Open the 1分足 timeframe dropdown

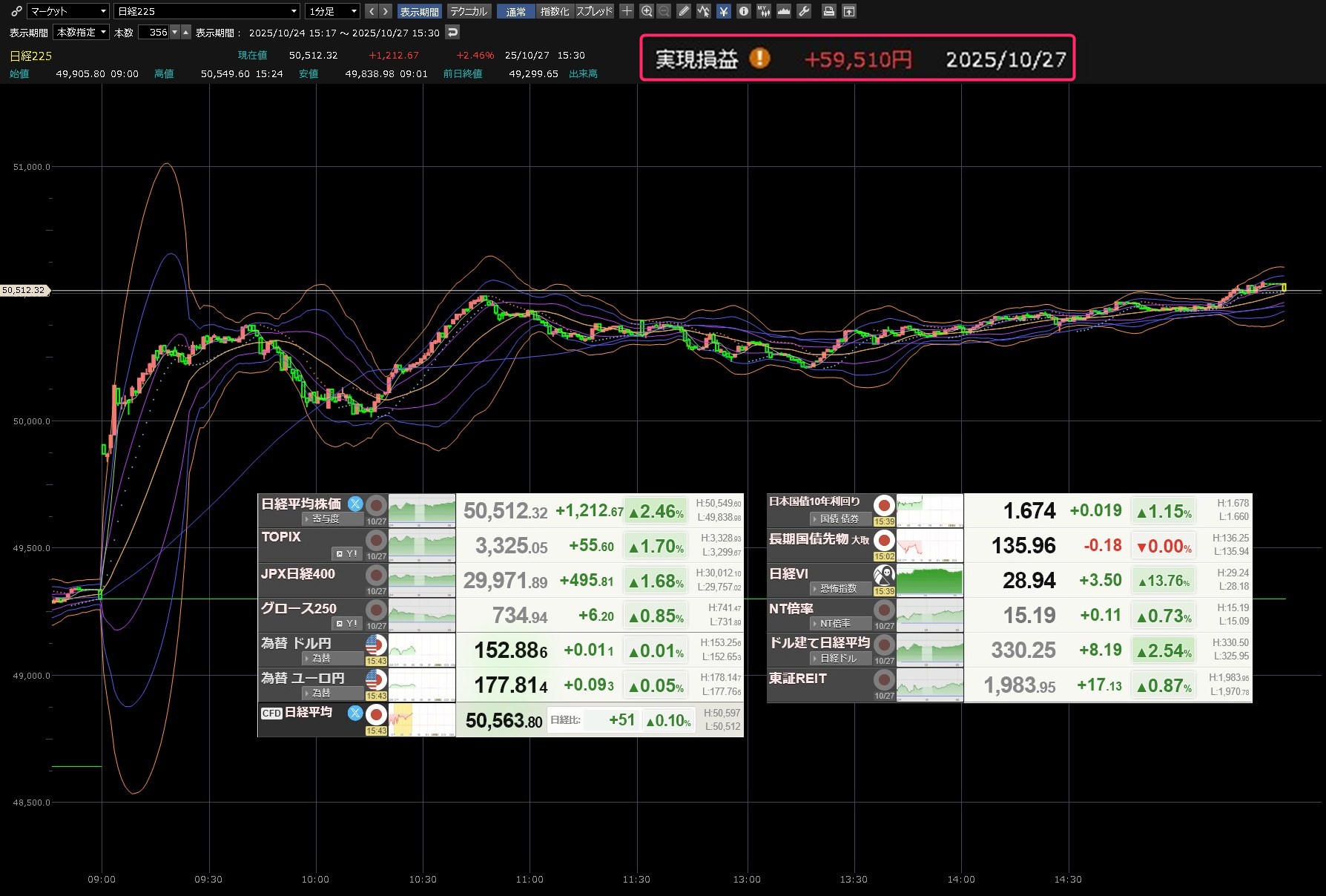(332, 11)
